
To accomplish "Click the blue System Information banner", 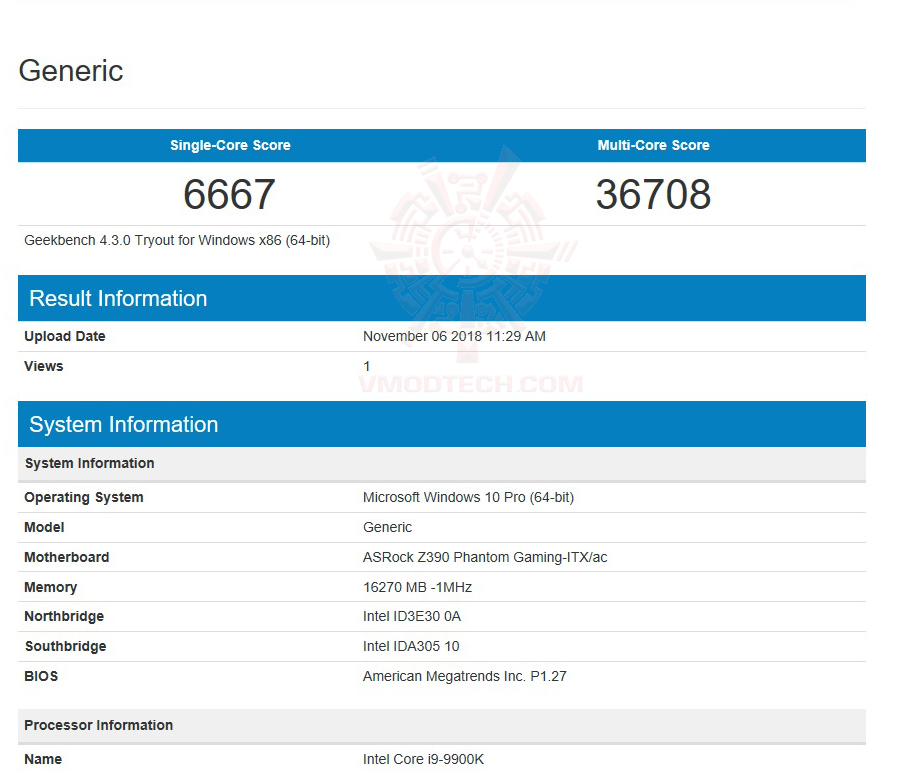I will 442,424.
